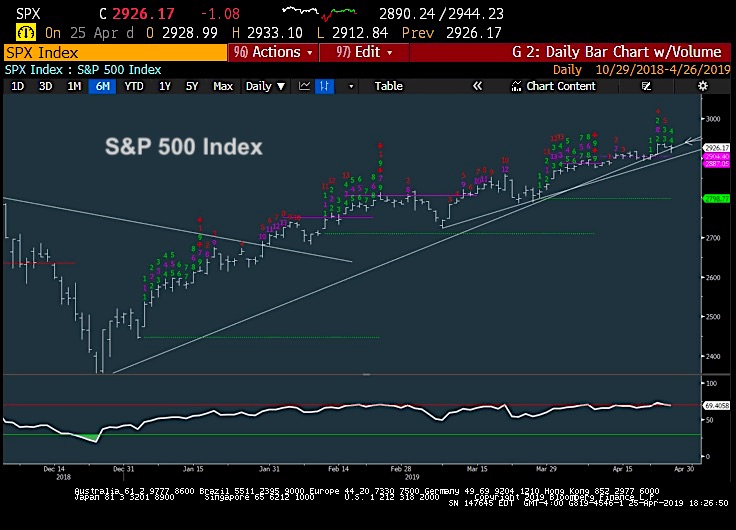Click the high value 2933.10
Viewport: 736px width, 530px height.
(x=275, y=33)
